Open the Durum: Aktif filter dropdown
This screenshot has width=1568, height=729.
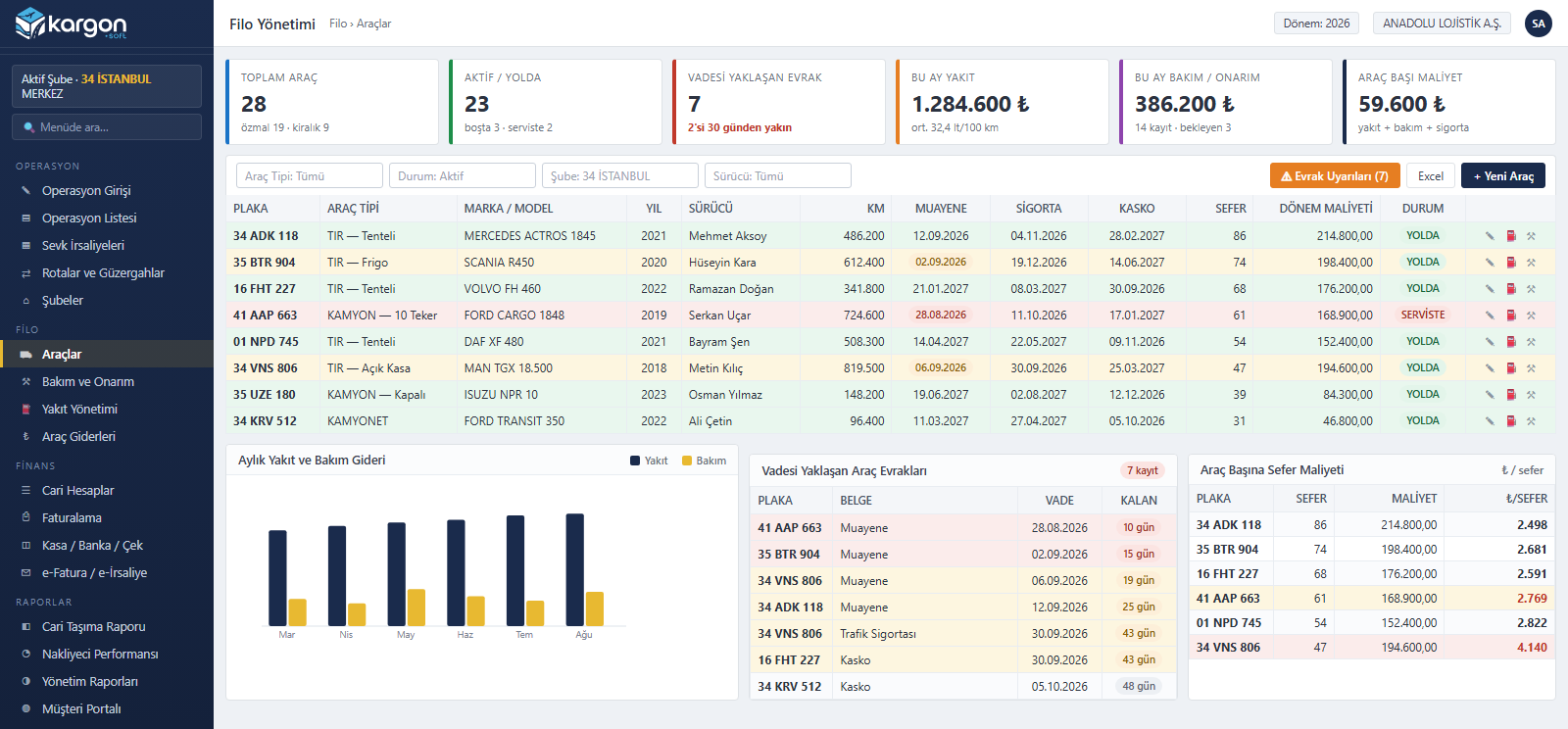point(463,176)
